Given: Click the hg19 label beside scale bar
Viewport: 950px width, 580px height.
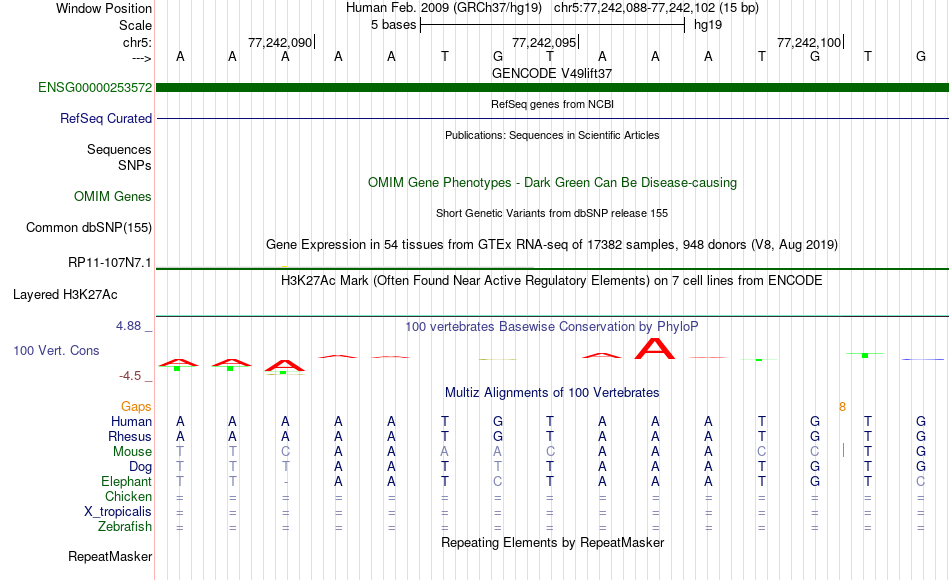Looking at the screenshot, I should point(708,25).
